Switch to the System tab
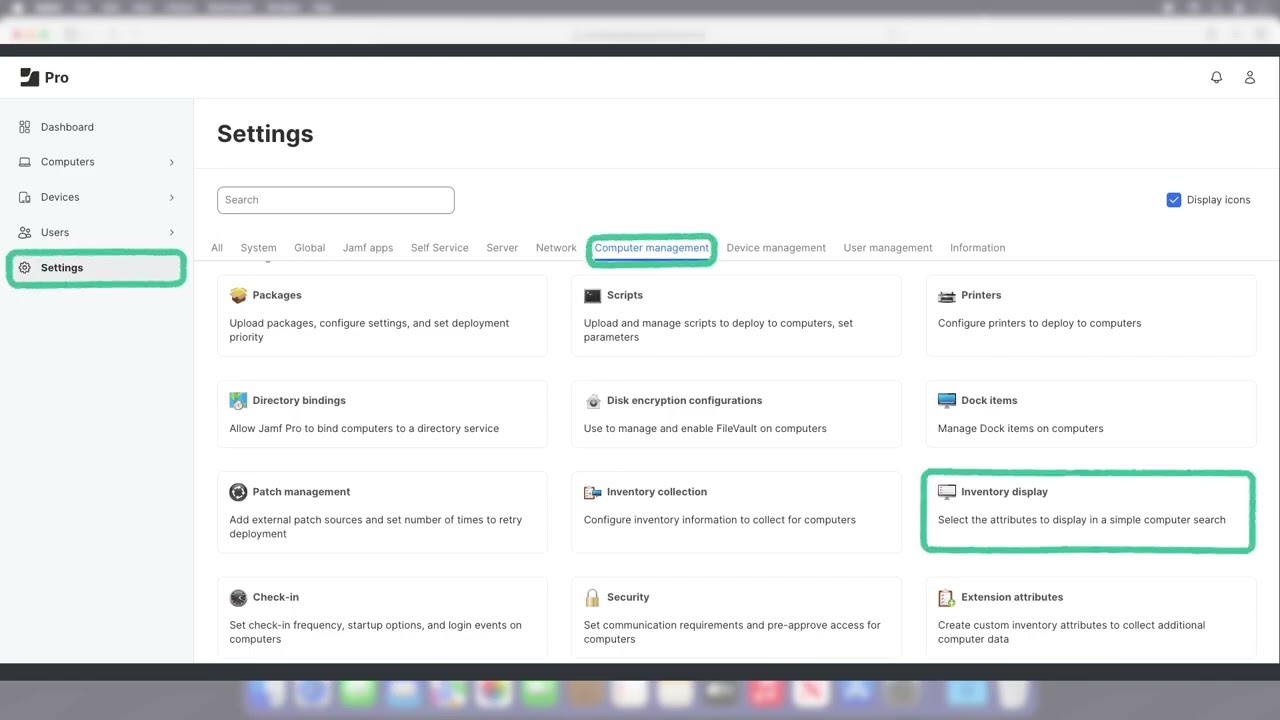The image size is (1280, 720). coord(258,248)
